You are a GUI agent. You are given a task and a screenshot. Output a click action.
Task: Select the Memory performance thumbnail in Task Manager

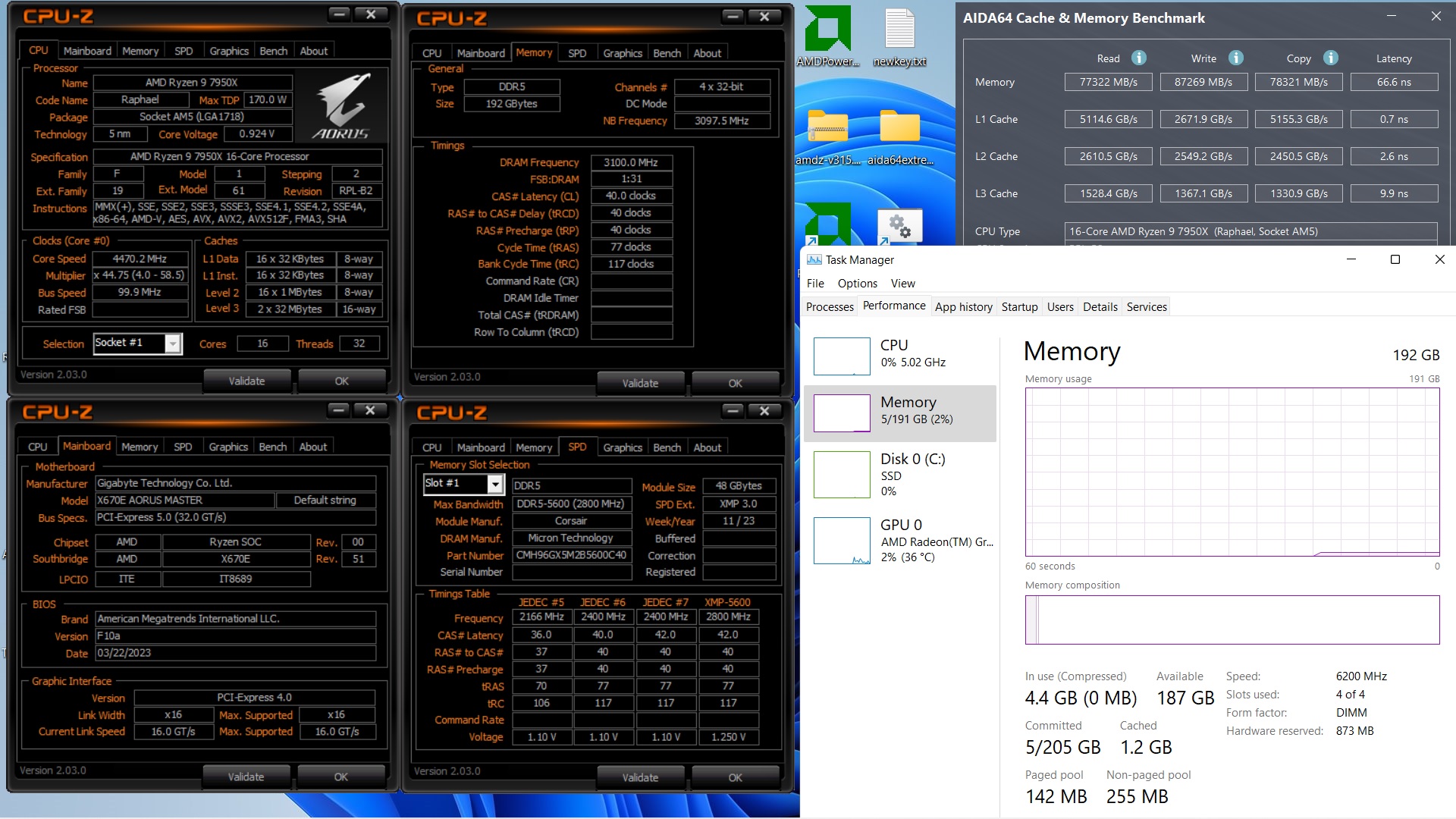pos(842,413)
